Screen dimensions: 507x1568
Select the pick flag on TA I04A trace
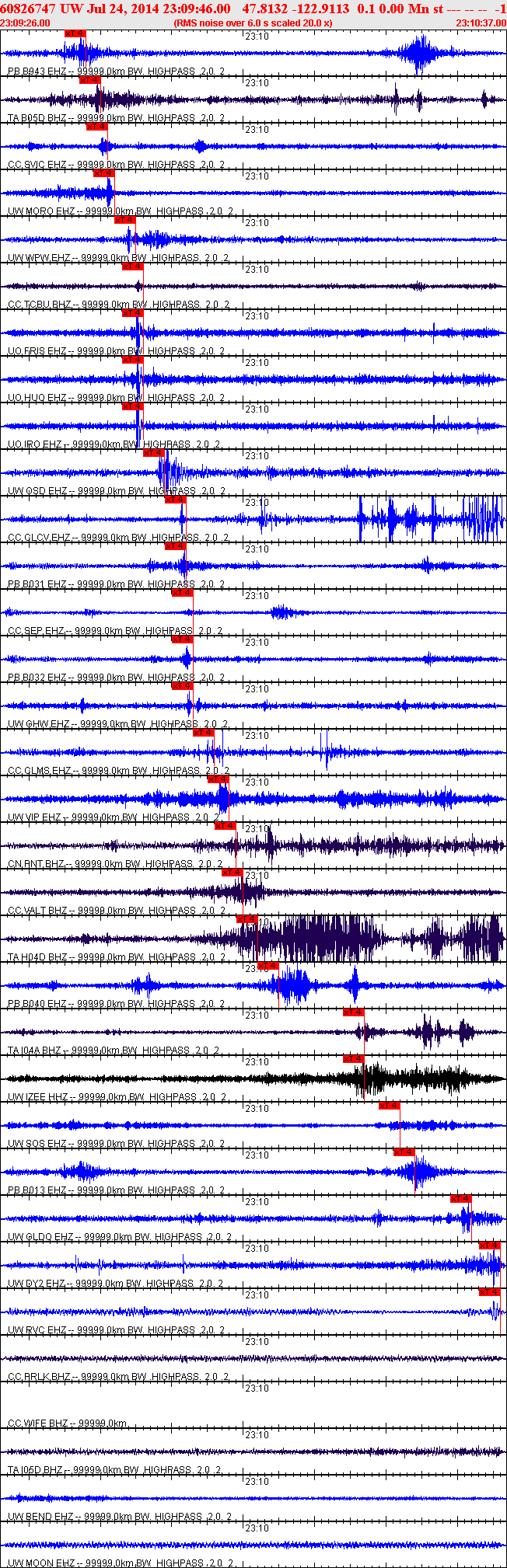[354, 1012]
